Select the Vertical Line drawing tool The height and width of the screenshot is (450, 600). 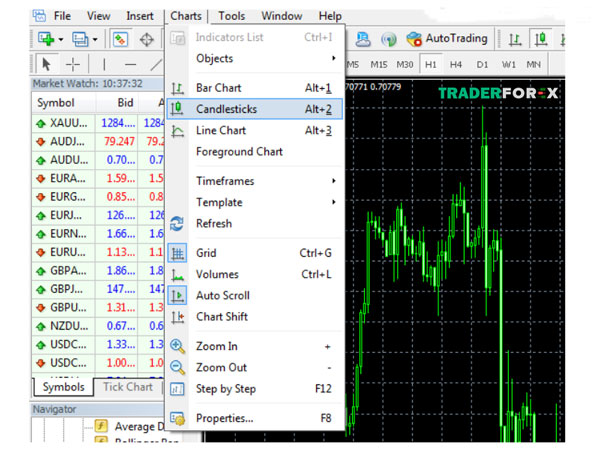[x=104, y=64]
